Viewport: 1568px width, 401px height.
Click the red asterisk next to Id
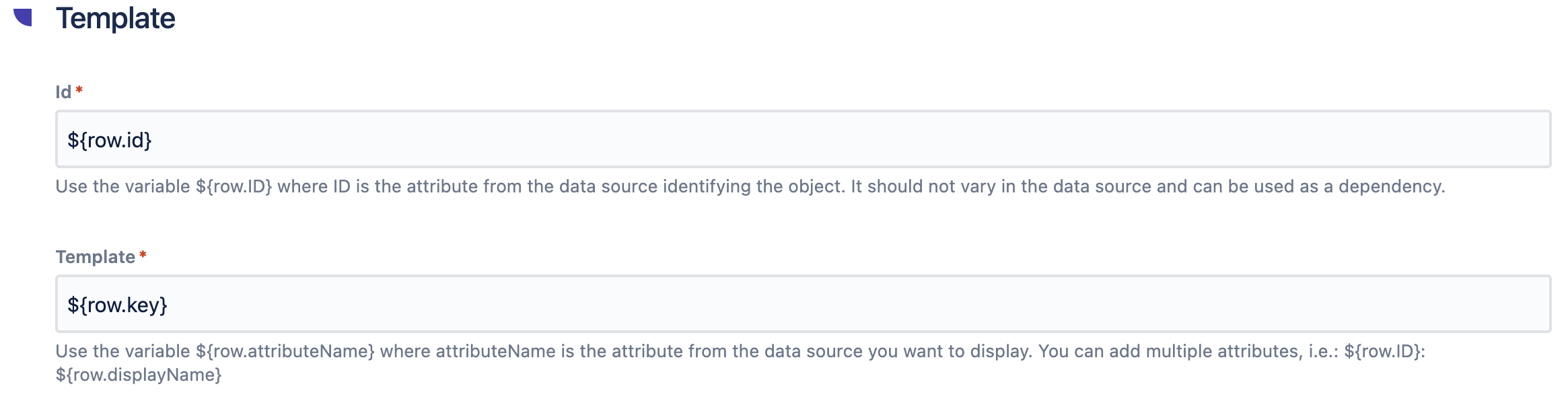tap(79, 89)
